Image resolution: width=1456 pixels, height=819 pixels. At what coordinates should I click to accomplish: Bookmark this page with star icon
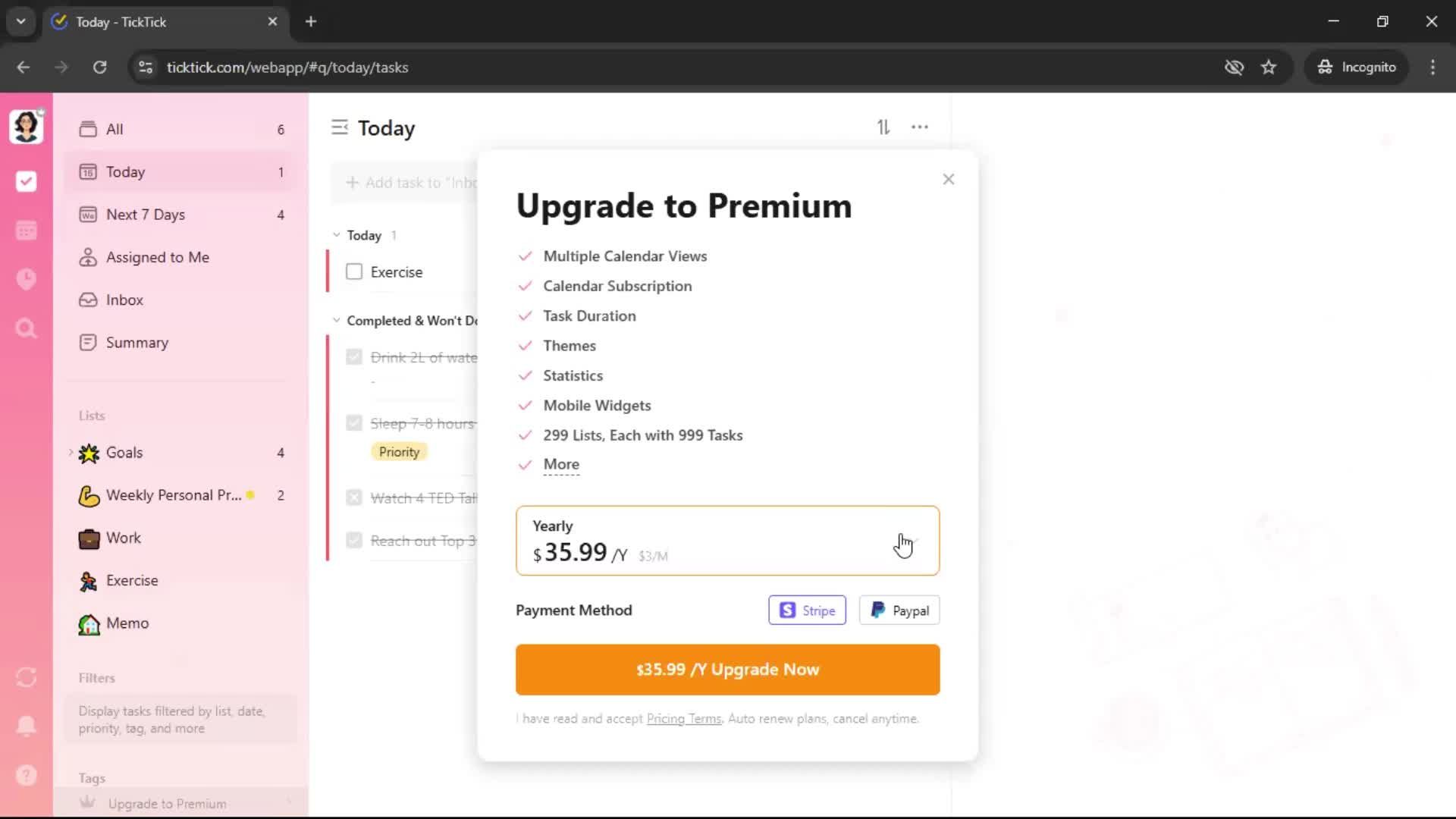tap(1269, 67)
